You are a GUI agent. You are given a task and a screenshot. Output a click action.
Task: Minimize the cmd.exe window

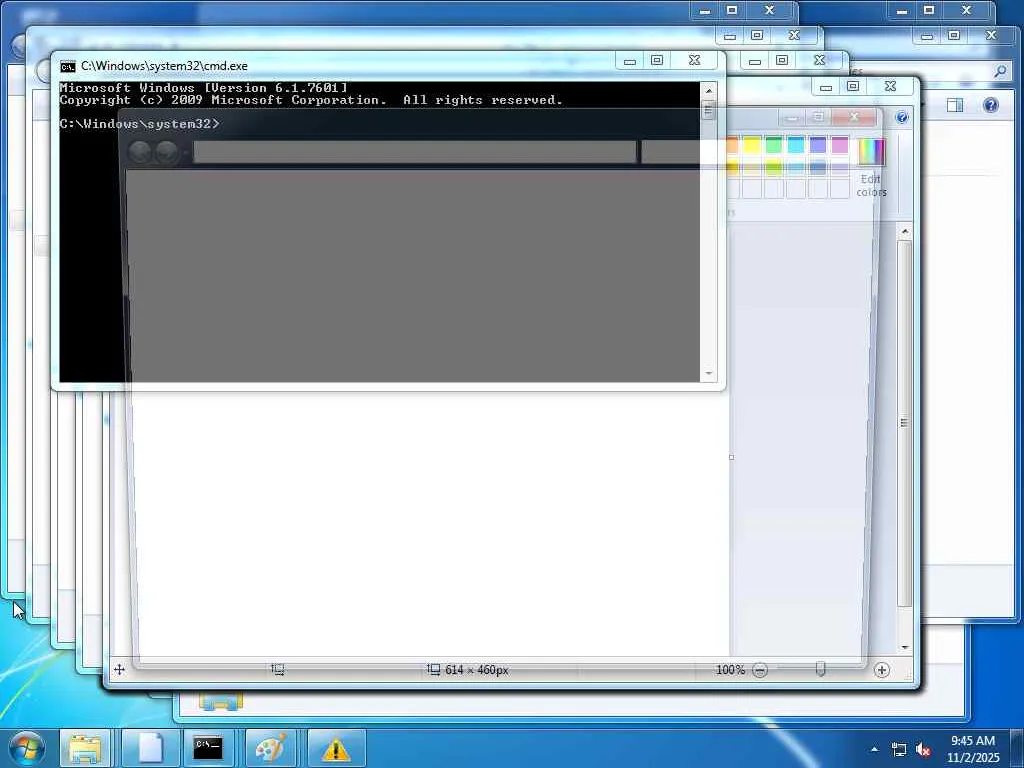[x=630, y=61]
